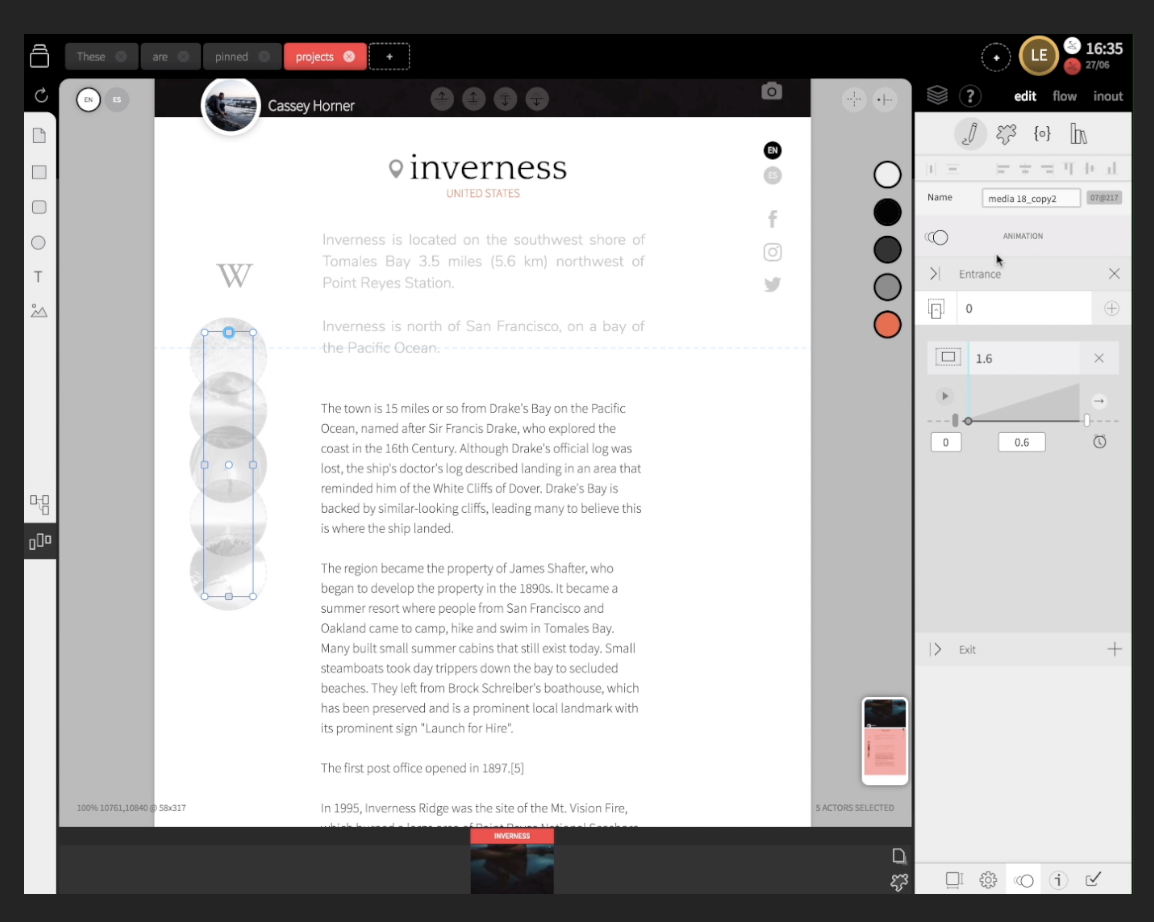Click the puzzle icon below canvas
1154x922 pixels.
point(899,882)
